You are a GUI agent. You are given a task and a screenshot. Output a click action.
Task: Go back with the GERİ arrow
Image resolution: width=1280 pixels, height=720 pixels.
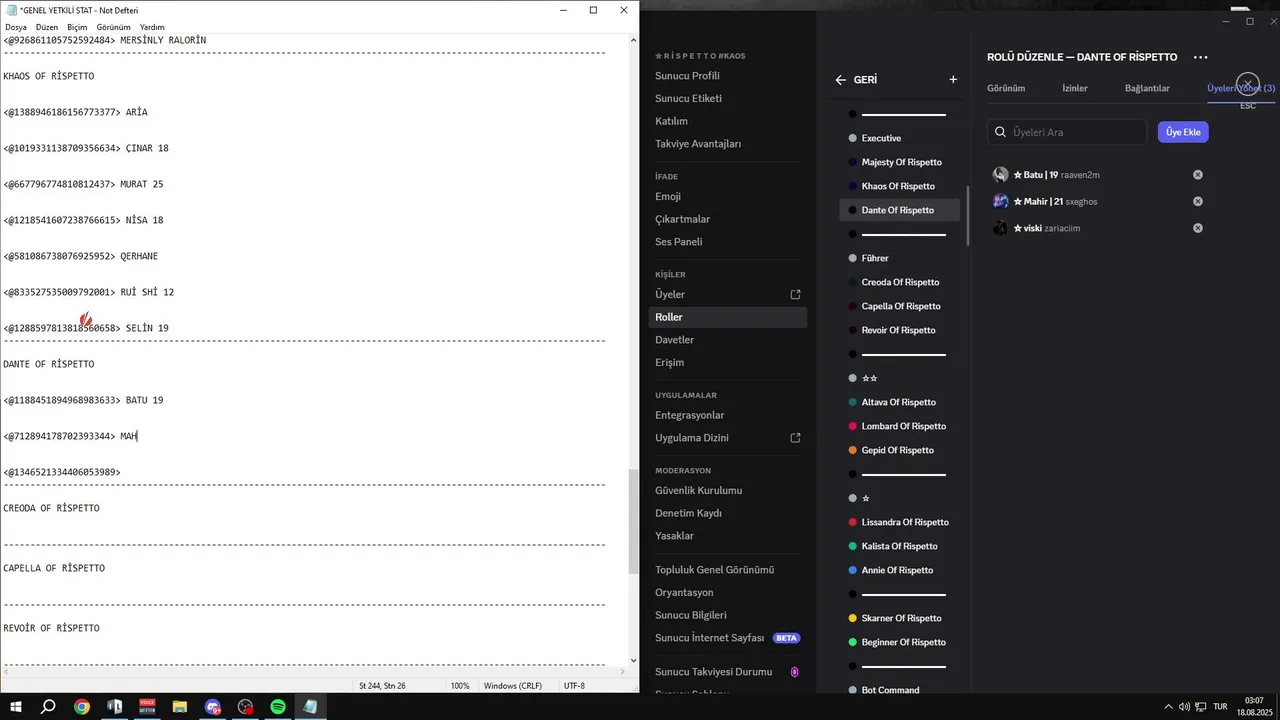pyautogui.click(x=841, y=80)
